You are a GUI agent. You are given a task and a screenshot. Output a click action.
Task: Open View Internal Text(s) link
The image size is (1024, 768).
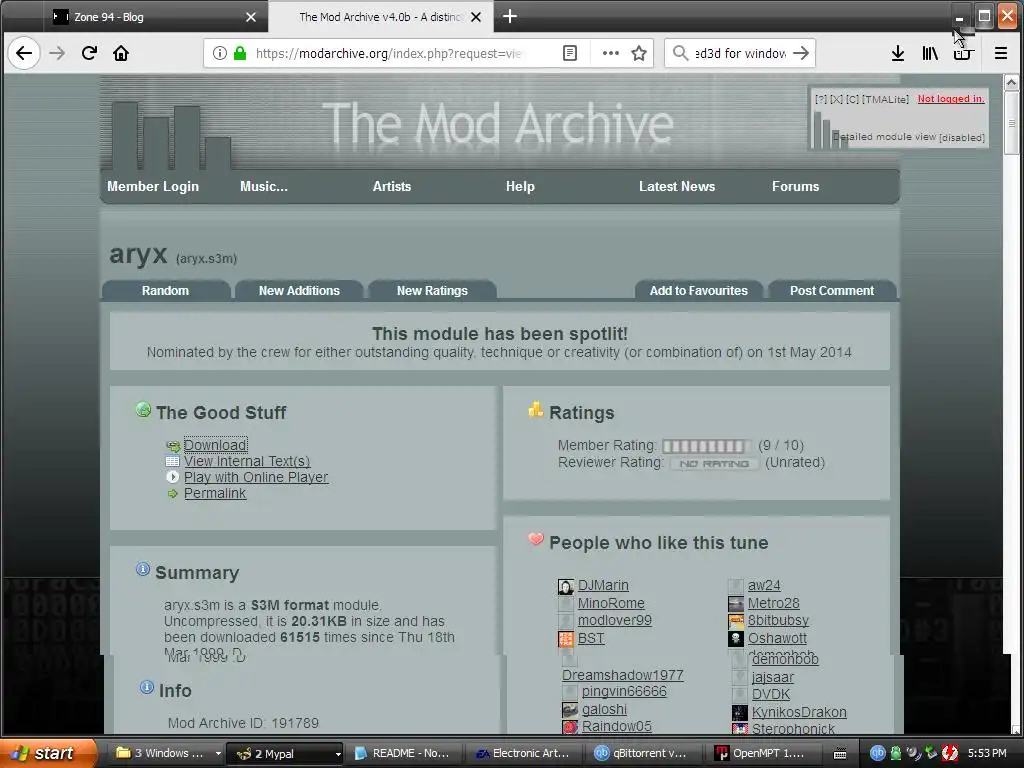[x=247, y=461]
